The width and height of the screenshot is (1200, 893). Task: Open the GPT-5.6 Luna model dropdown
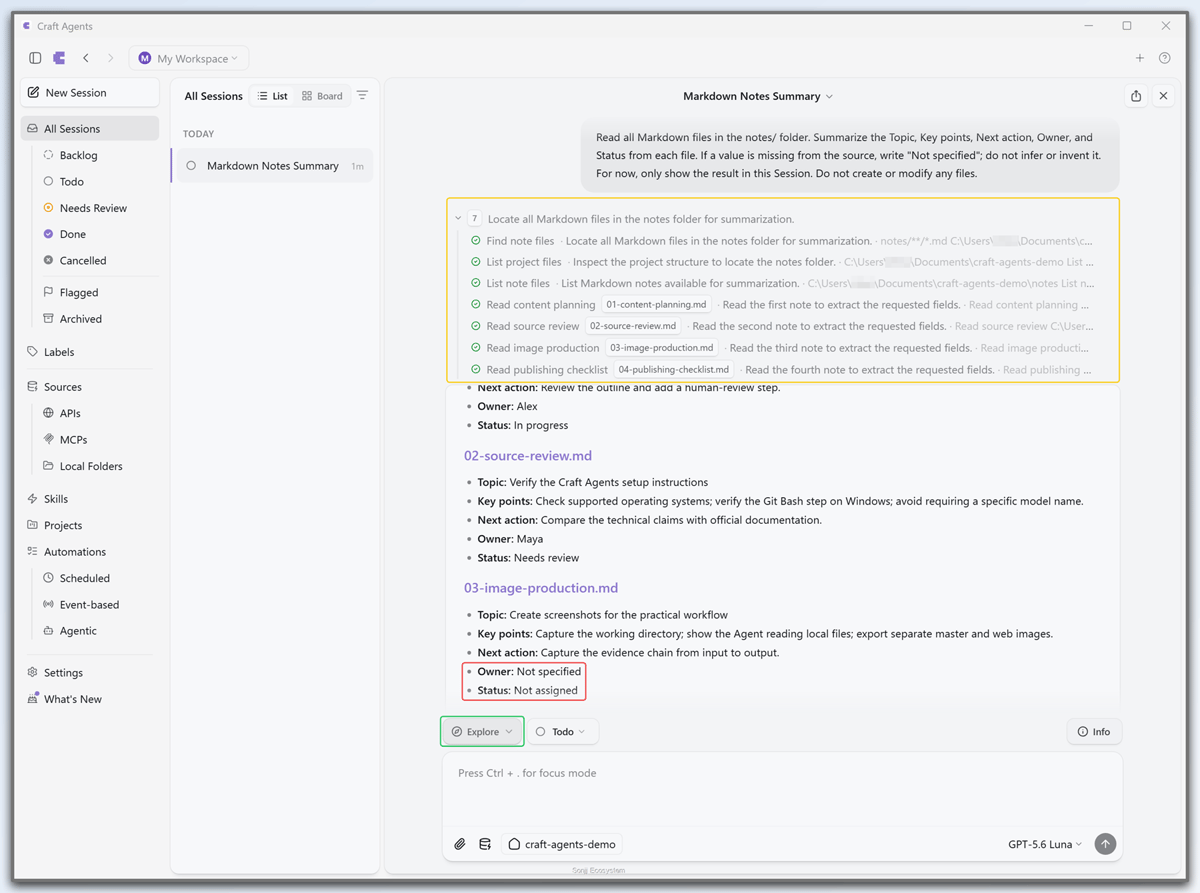point(1045,844)
